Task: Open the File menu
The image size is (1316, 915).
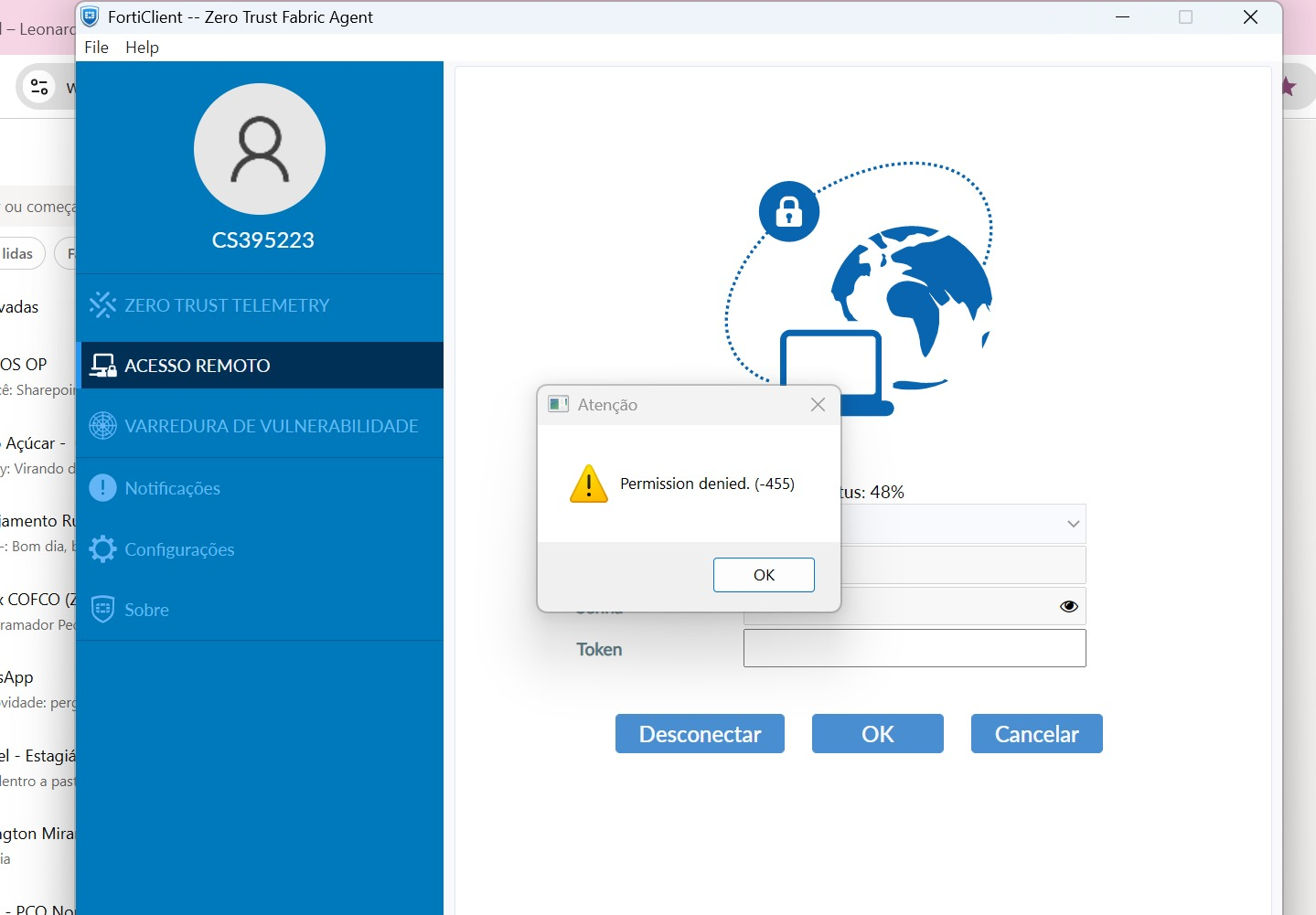Action: pyautogui.click(x=96, y=48)
